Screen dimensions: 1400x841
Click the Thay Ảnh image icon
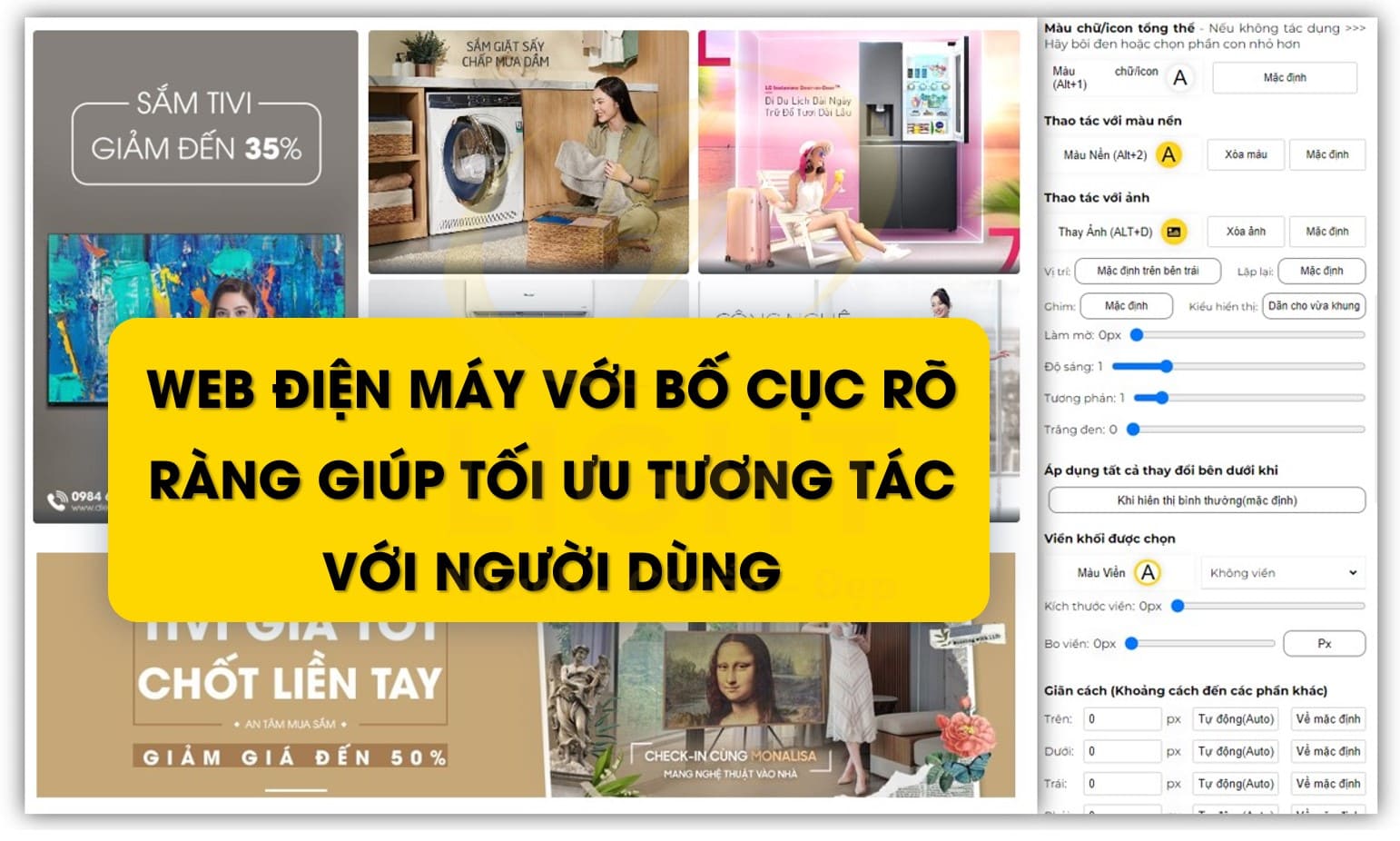tap(1174, 232)
